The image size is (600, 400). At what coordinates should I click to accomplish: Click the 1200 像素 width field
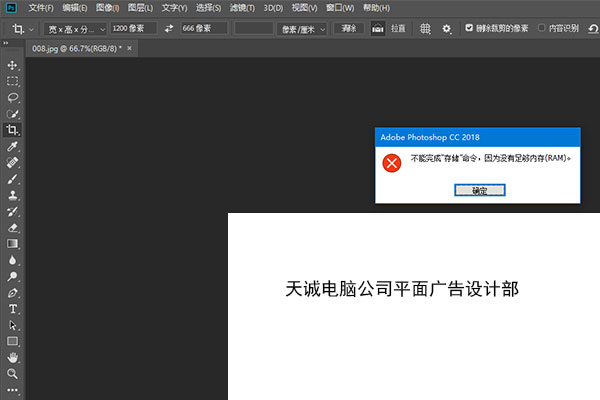[x=132, y=28]
